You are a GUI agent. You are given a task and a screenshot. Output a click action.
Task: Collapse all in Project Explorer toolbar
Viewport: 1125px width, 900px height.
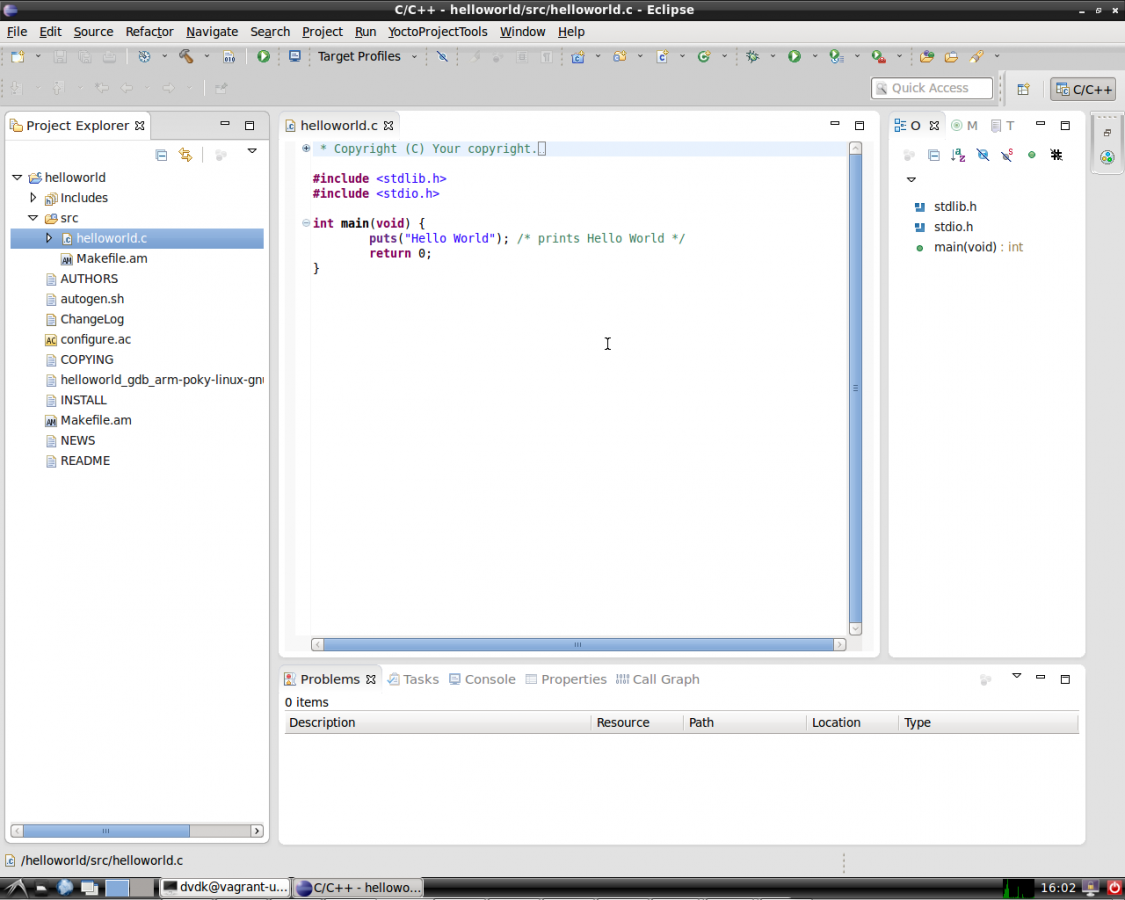coord(161,155)
